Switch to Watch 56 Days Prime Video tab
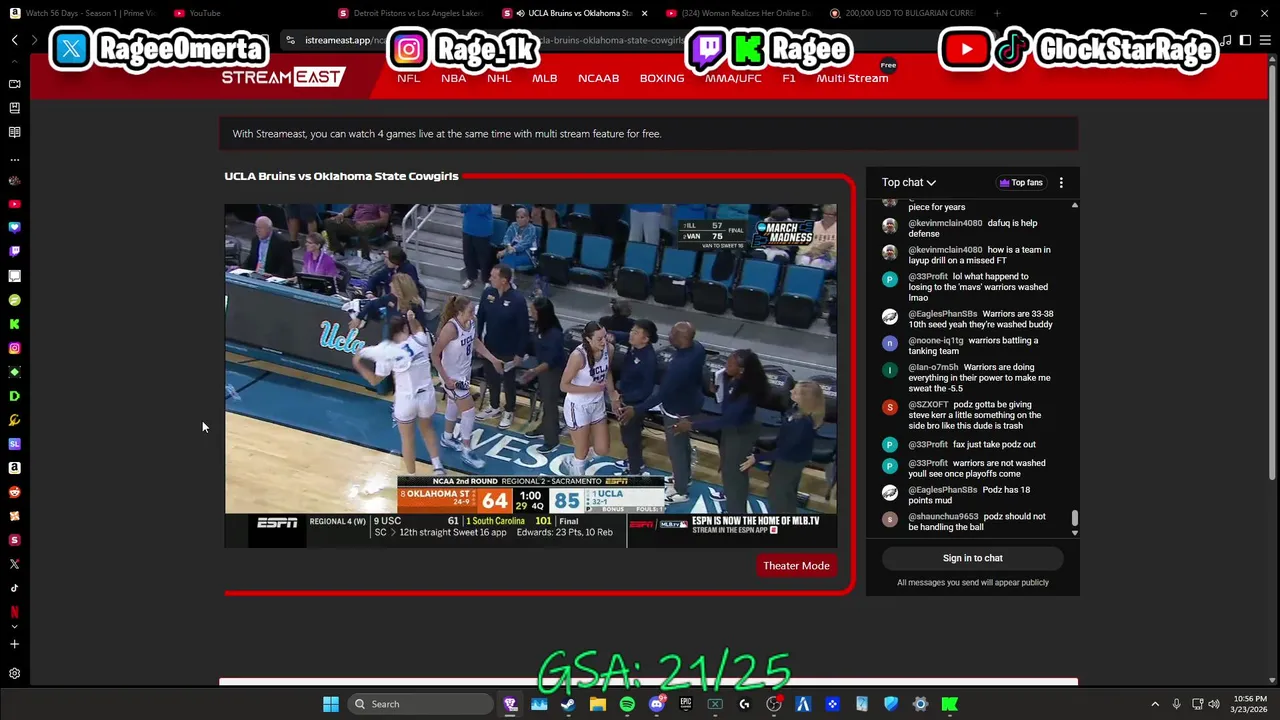Viewport: 1280px width, 720px height. point(83,13)
